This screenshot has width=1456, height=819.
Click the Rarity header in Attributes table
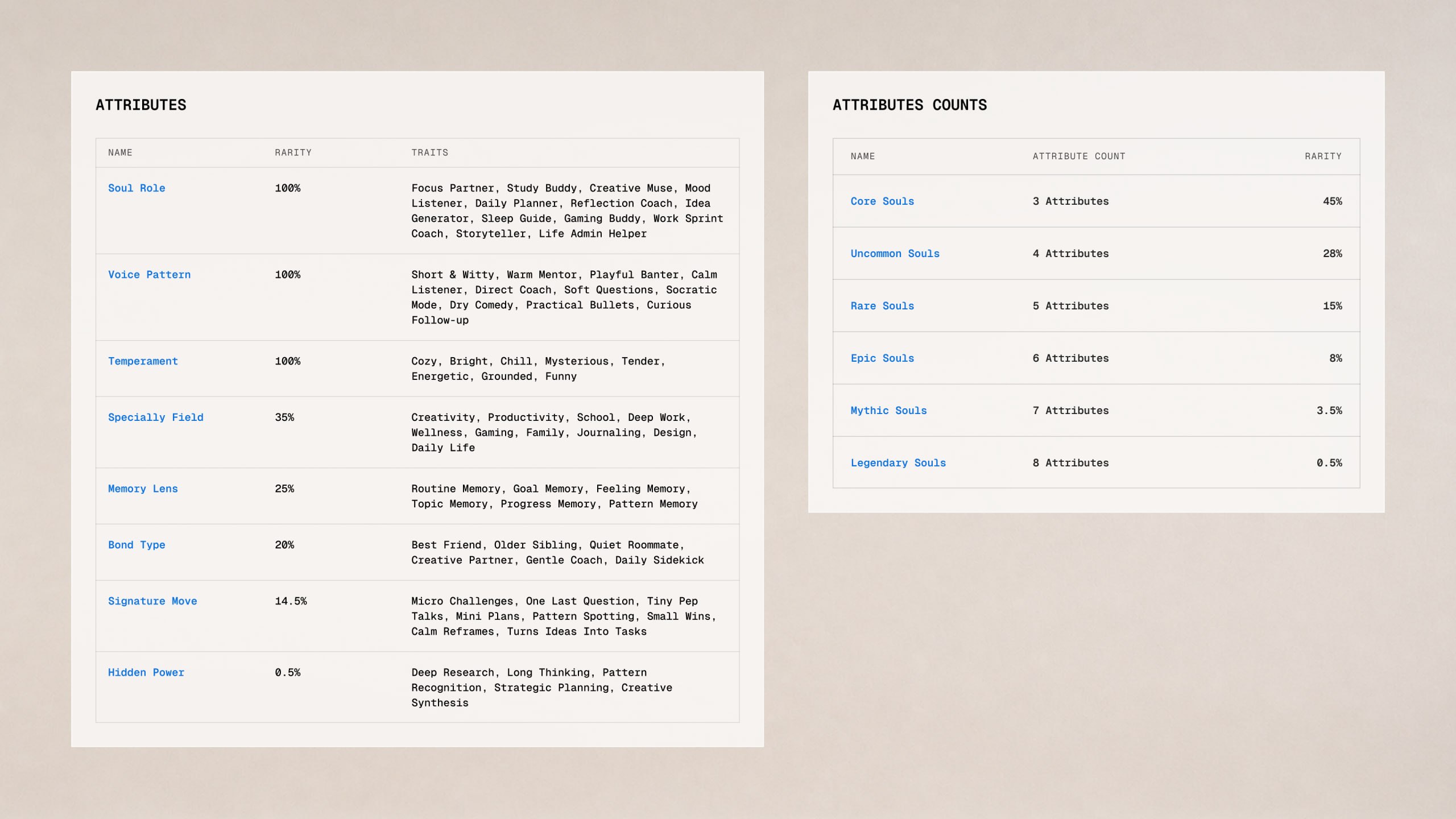(293, 152)
